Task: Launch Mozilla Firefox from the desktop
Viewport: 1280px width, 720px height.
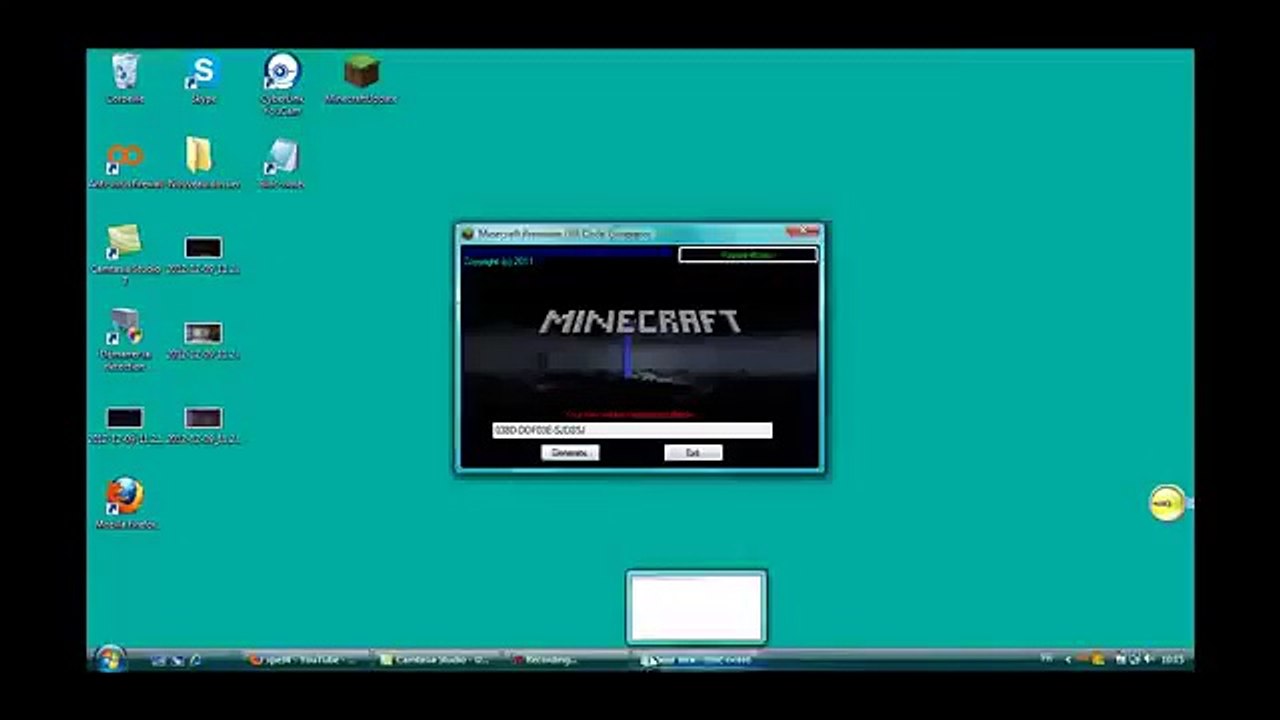Action: tap(125, 503)
